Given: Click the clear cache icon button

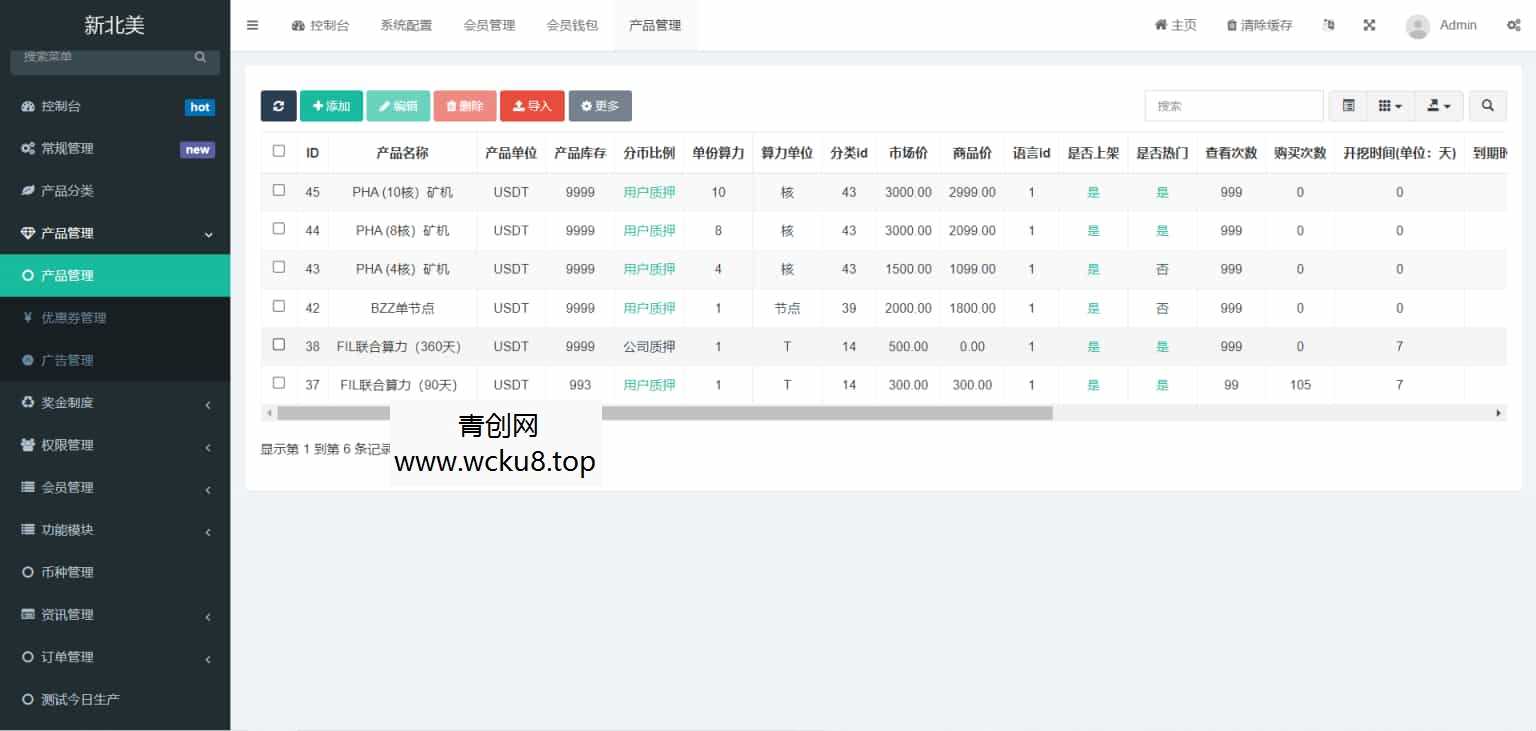Looking at the screenshot, I should coord(1257,25).
